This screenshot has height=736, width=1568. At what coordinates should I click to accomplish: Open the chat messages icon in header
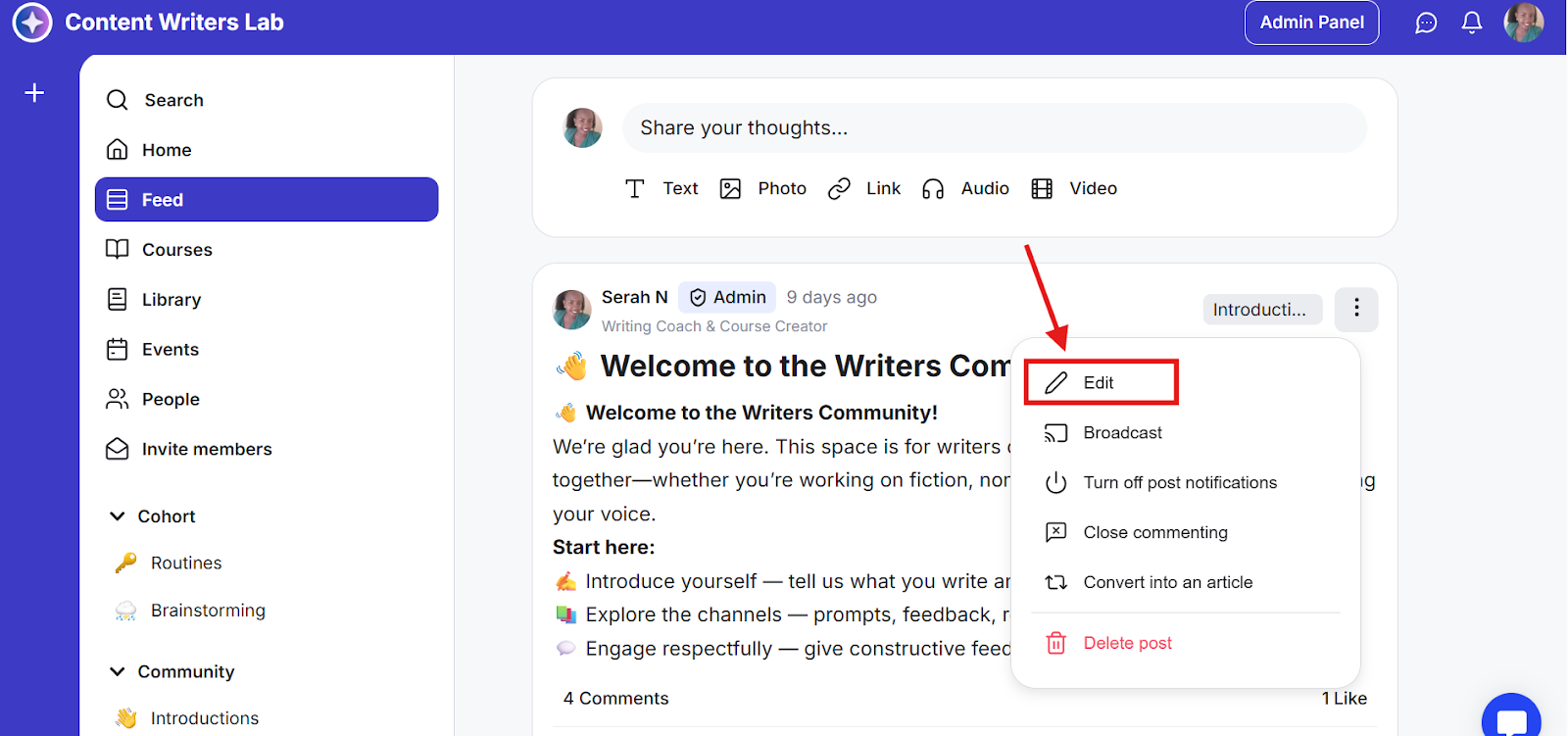point(1426,23)
